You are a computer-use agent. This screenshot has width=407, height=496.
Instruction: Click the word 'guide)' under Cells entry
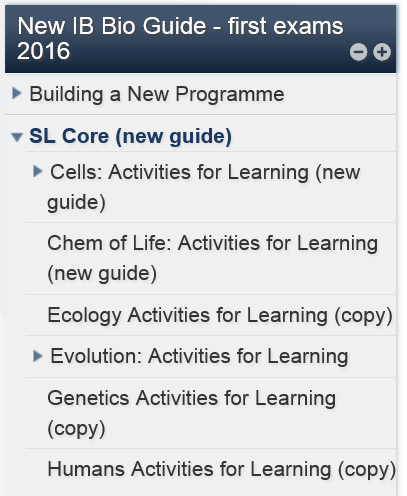[76, 202]
